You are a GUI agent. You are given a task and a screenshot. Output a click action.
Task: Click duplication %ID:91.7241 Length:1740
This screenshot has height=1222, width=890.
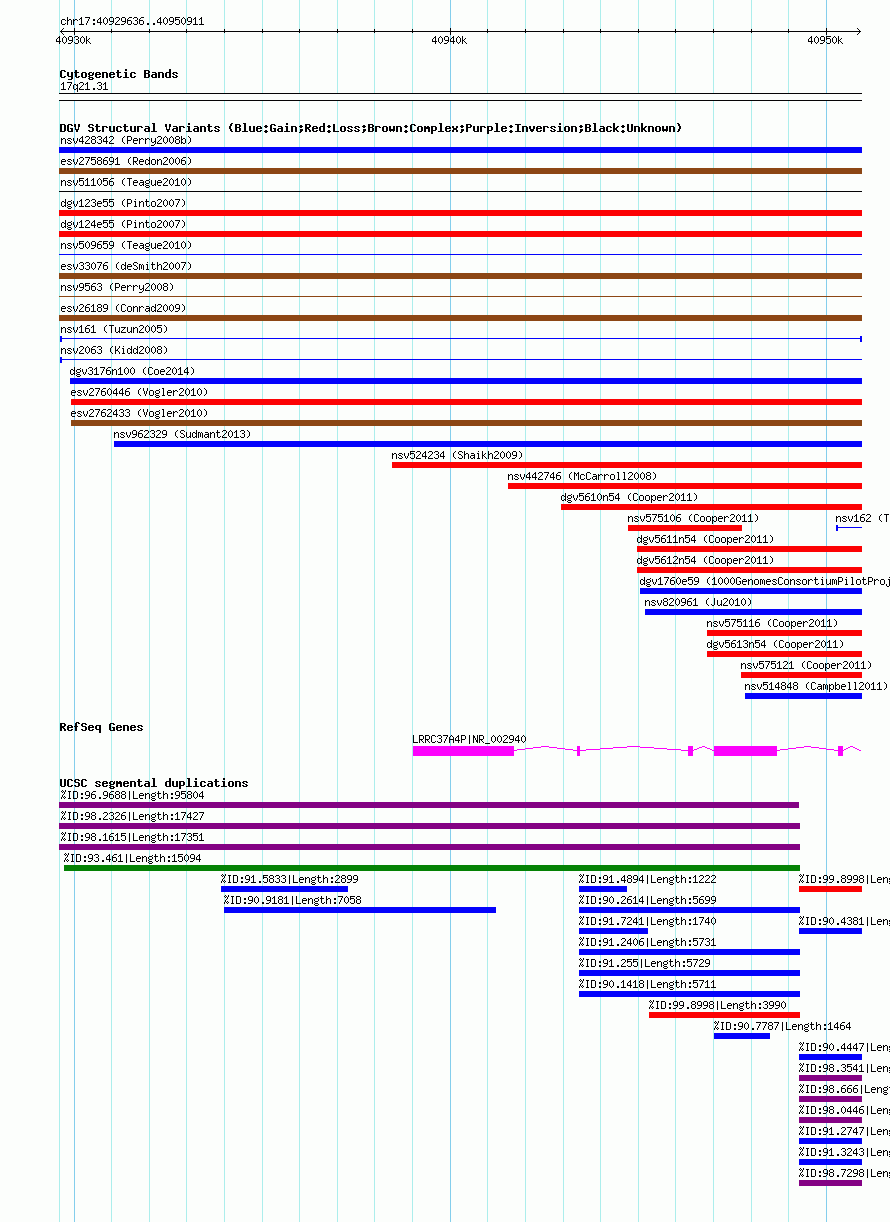pyautogui.click(x=613, y=931)
